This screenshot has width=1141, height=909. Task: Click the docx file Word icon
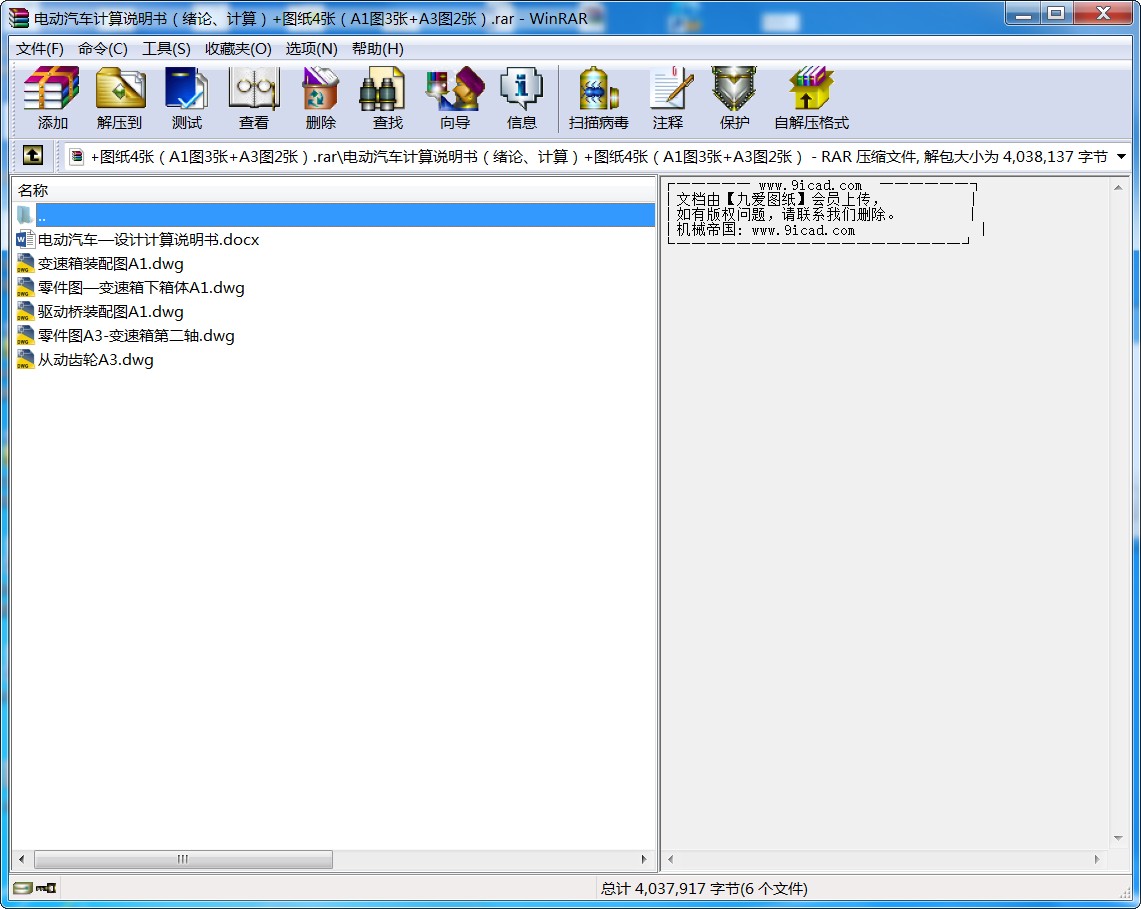pos(25,239)
